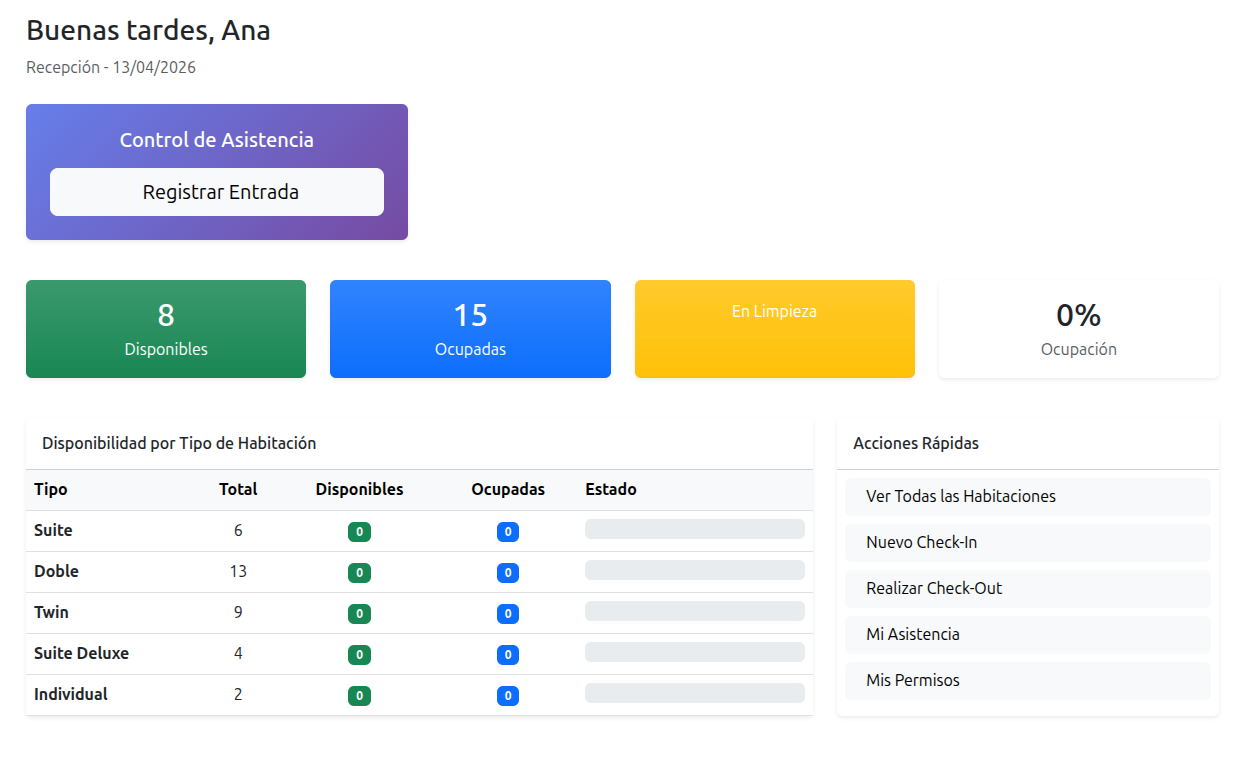Select Realizar Check-Out action
This screenshot has width=1243, height=760.
(1027, 589)
